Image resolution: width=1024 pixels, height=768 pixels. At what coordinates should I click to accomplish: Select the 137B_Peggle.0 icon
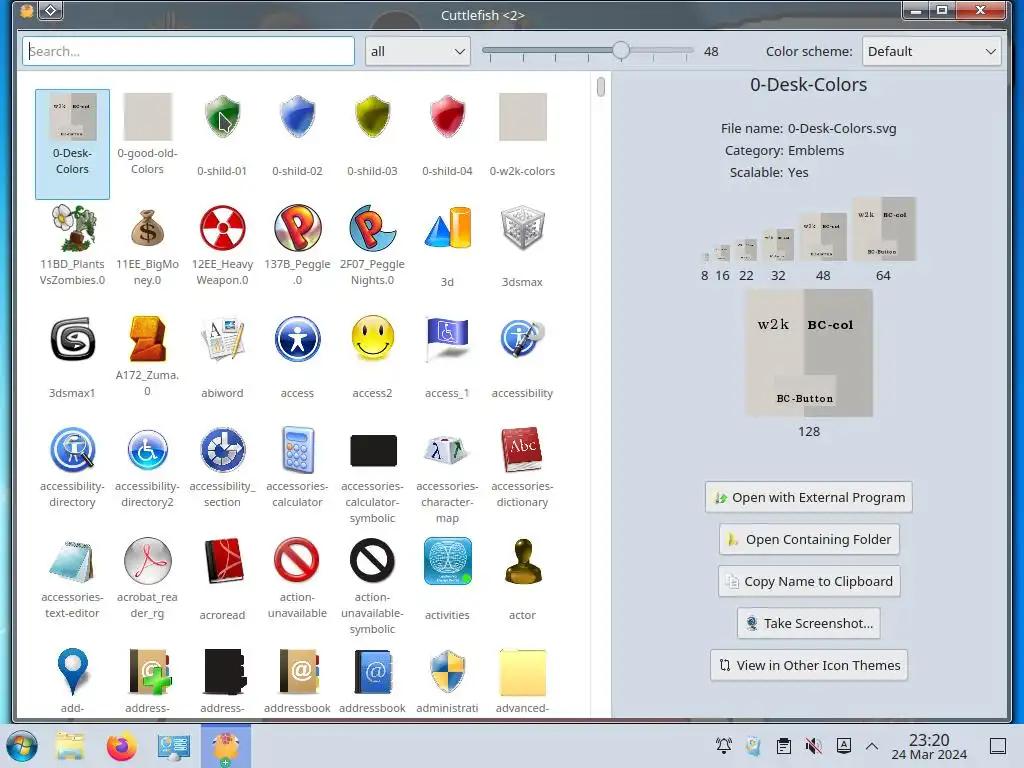click(x=298, y=228)
